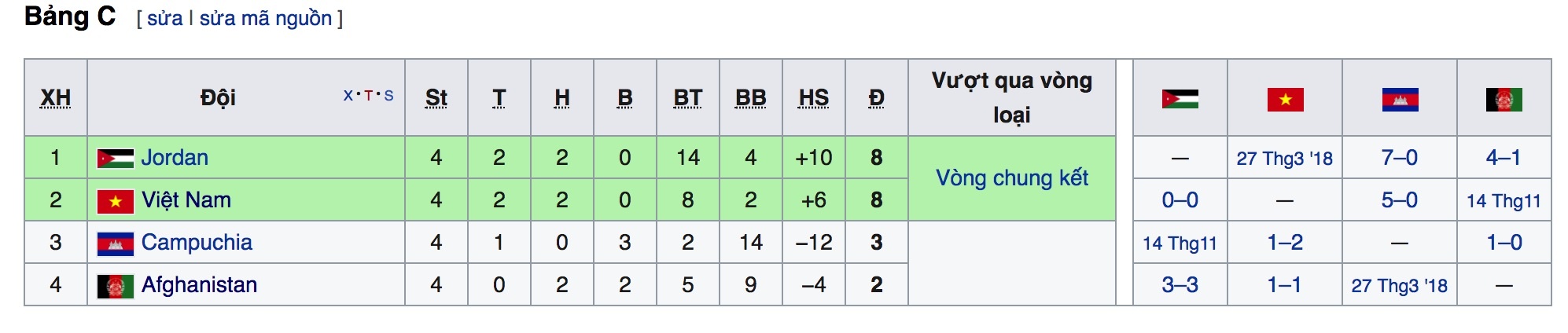Click the Việt Nam flag beside team name
The width and height of the screenshot is (1568, 333).
(115, 201)
